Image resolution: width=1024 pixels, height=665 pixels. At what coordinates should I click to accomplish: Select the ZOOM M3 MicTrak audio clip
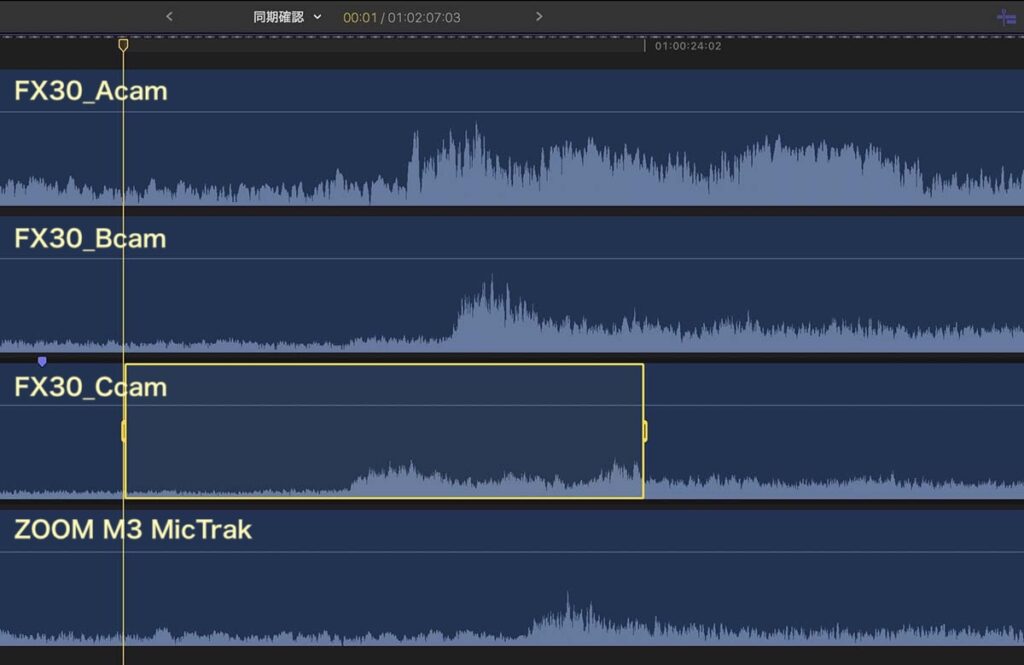click(x=512, y=578)
